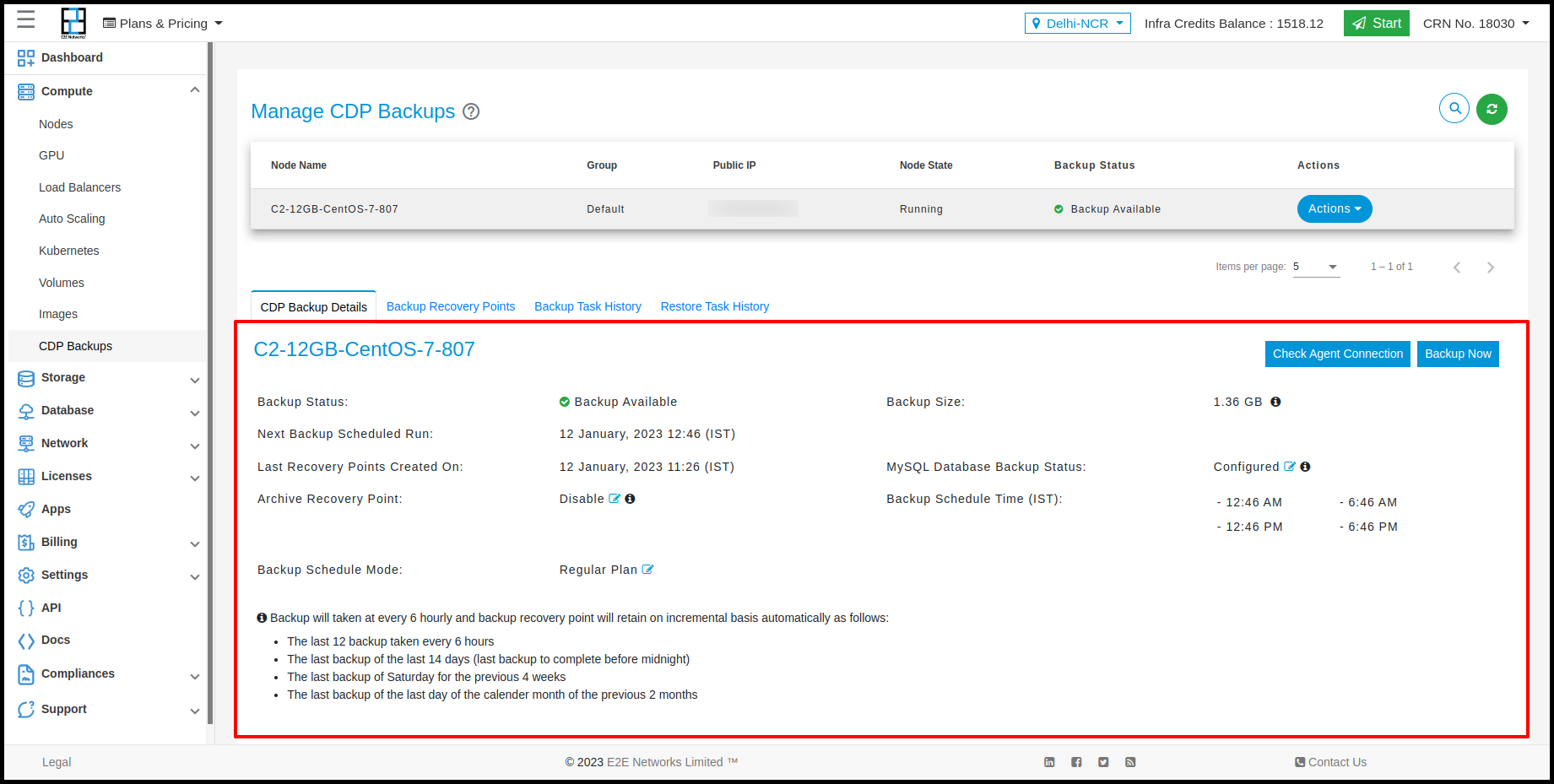Image resolution: width=1554 pixels, height=784 pixels.
Task: Expand the Storage section
Action: click(195, 381)
